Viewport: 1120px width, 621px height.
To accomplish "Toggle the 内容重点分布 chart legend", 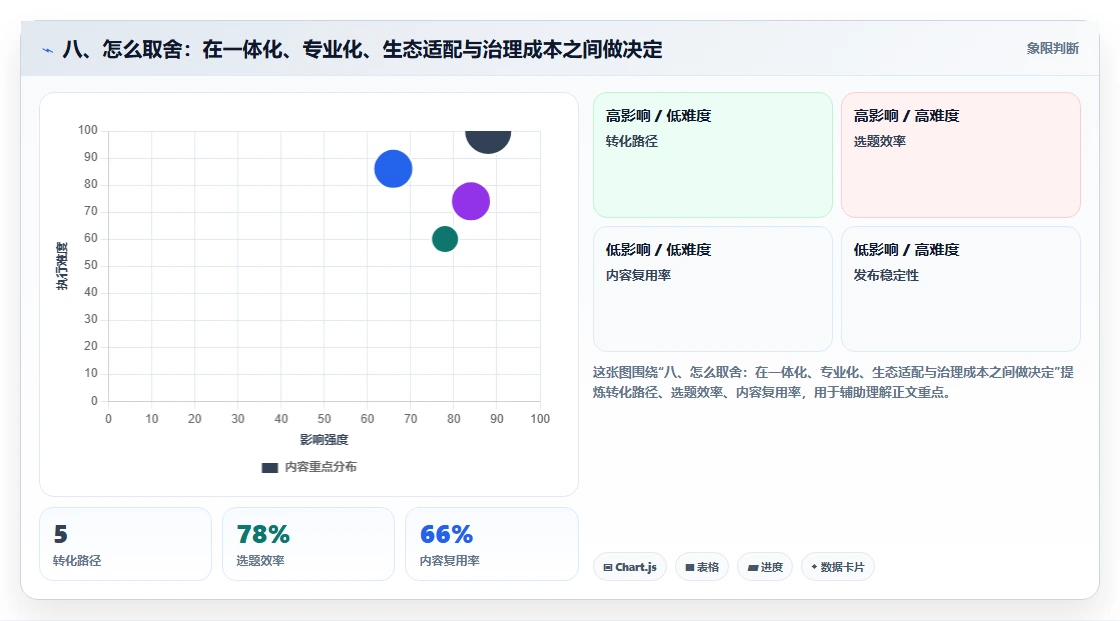I will coord(309,467).
